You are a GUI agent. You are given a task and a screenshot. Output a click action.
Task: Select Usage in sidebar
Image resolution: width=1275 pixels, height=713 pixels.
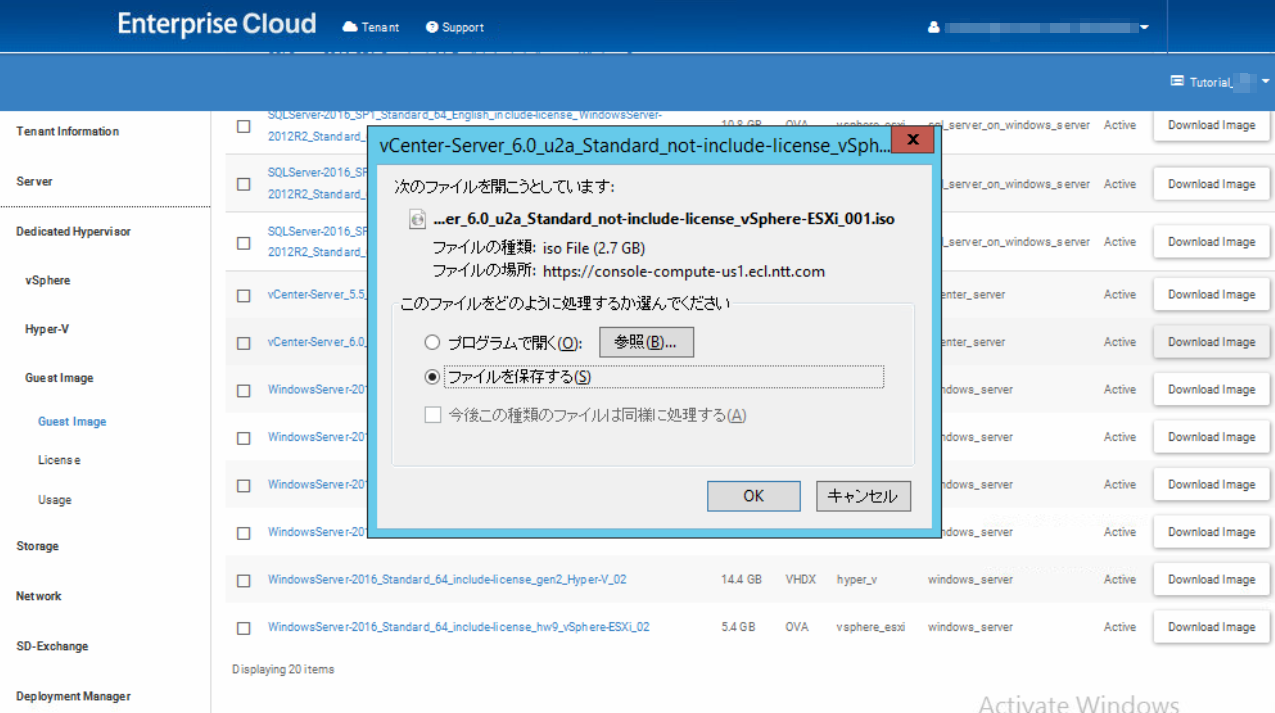pyautogui.click(x=55, y=500)
